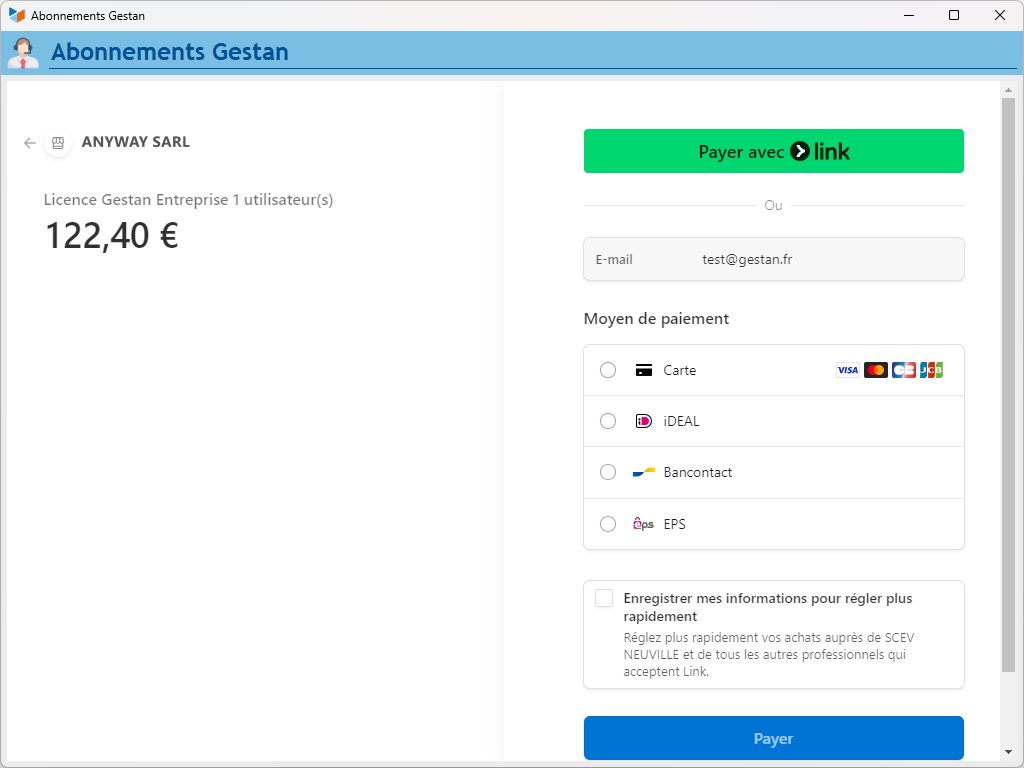Click the support agent icon in header
Image resolution: width=1024 pixels, height=768 pixels.
click(x=22, y=52)
